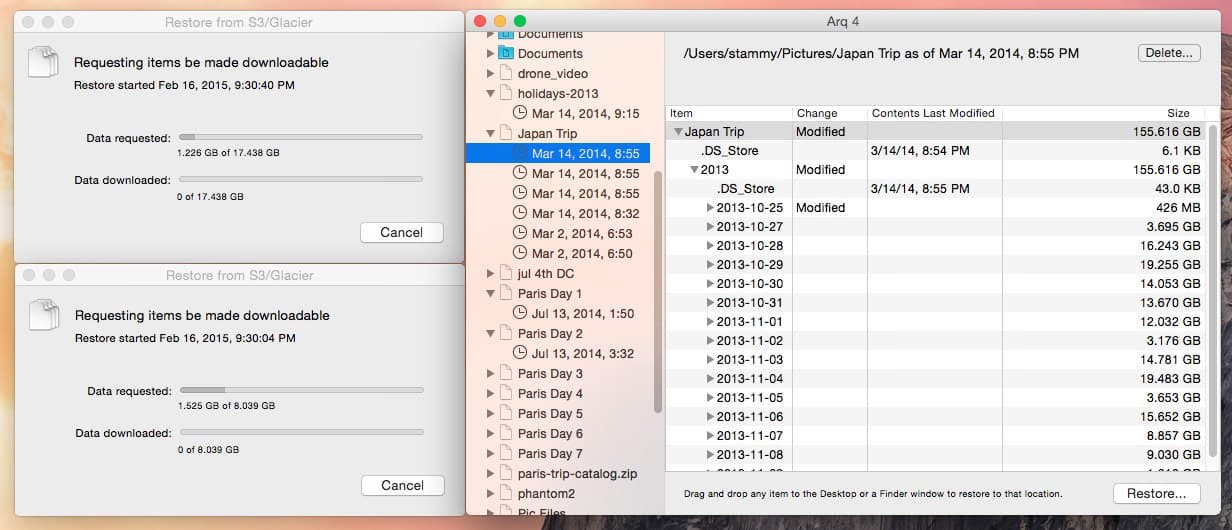Expand the jul 4th DC folder
1232x530 pixels.
pyautogui.click(x=490, y=273)
